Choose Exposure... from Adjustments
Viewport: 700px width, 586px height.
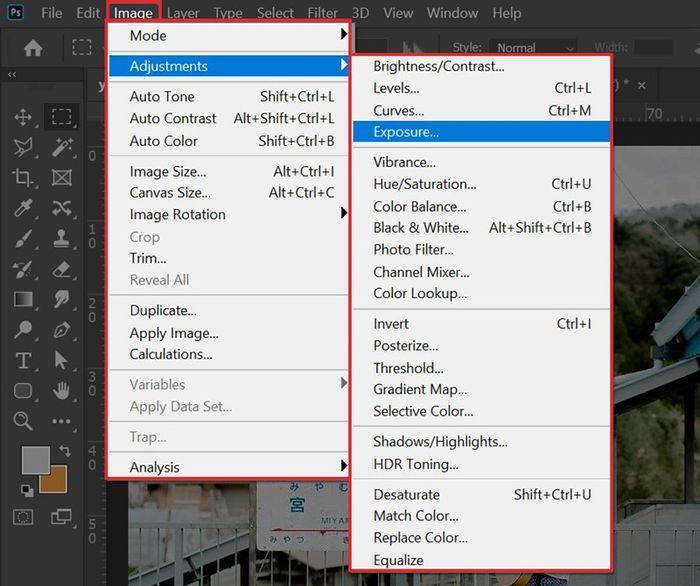[481, 132]
